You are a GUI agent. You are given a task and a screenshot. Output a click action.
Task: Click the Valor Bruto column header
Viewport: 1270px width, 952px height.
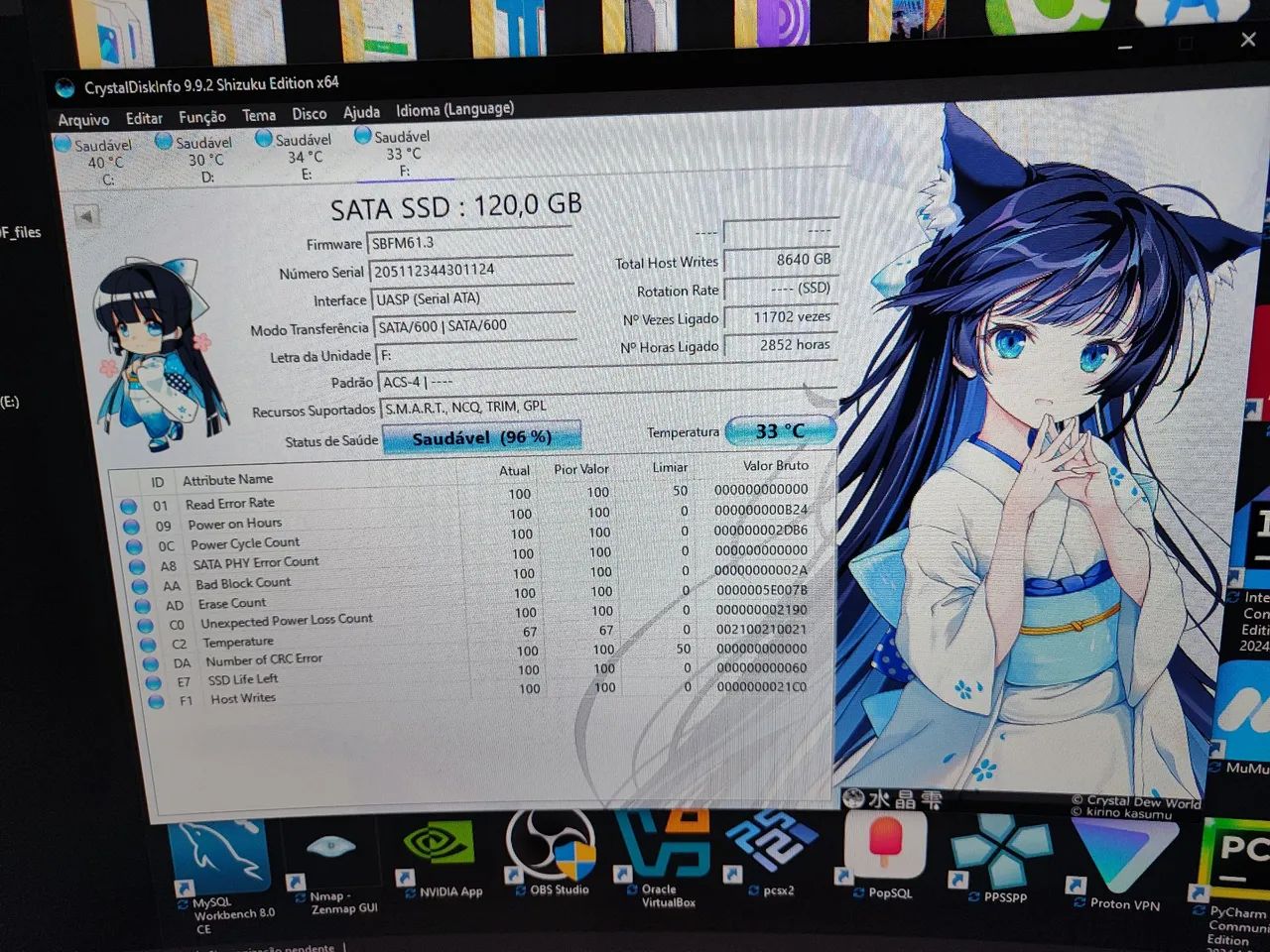click(x=776, y=465)
